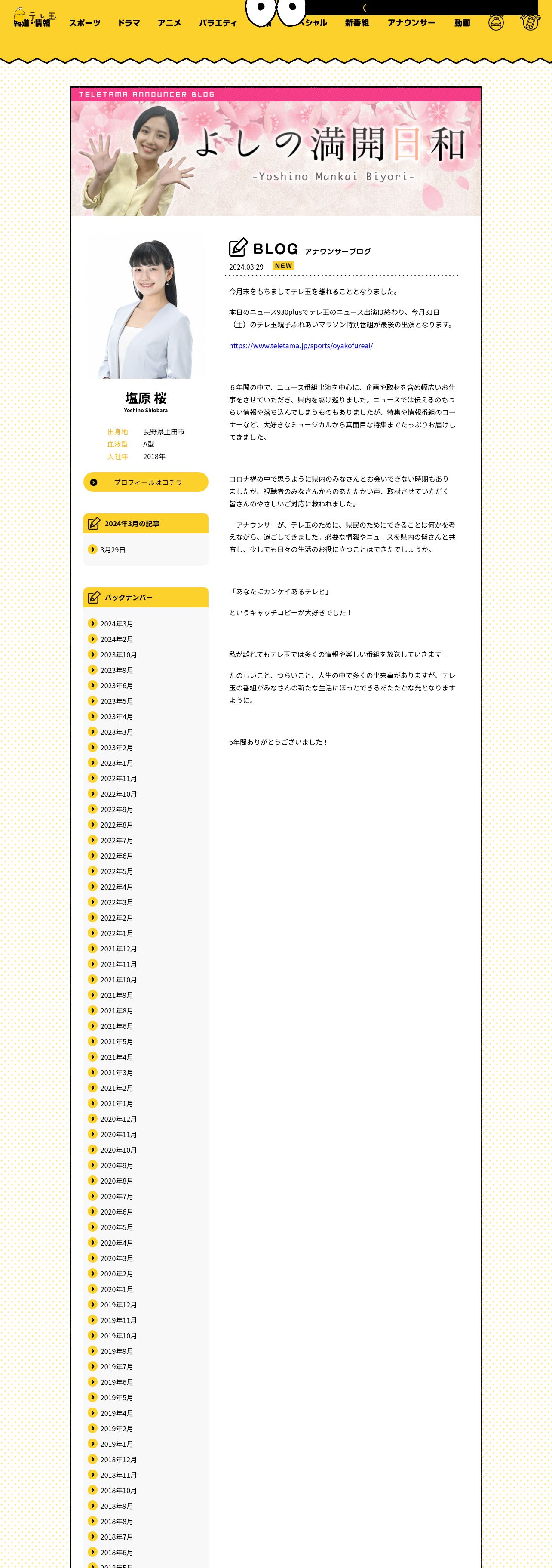Open the 2018年10月 back number
This screenshot has height=1568, width=552.
[118, 1490]
